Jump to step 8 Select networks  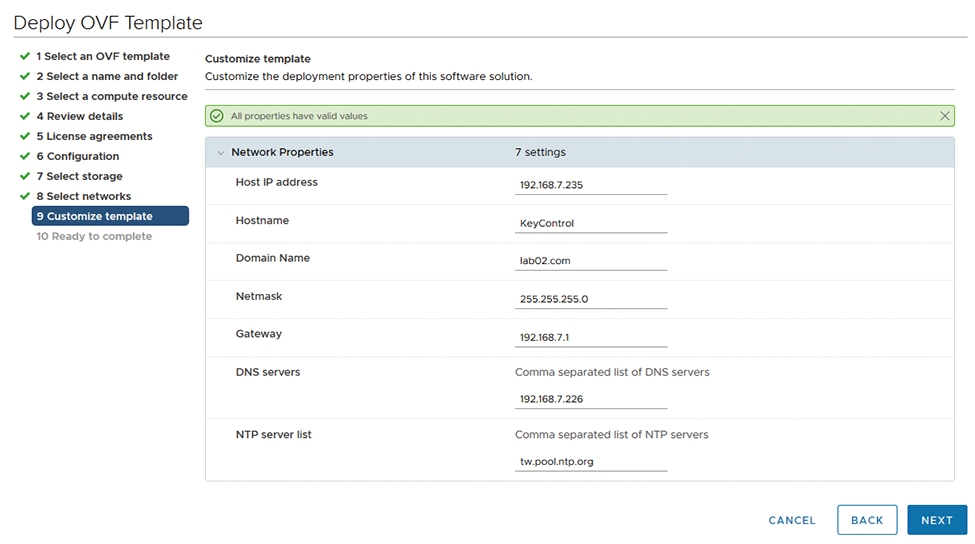pos(83,196)
